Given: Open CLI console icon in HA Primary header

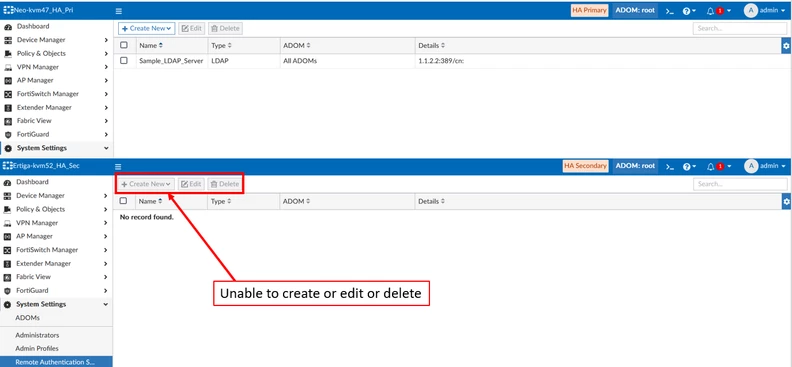Looking at the screenshot, I should coord(669,11).
